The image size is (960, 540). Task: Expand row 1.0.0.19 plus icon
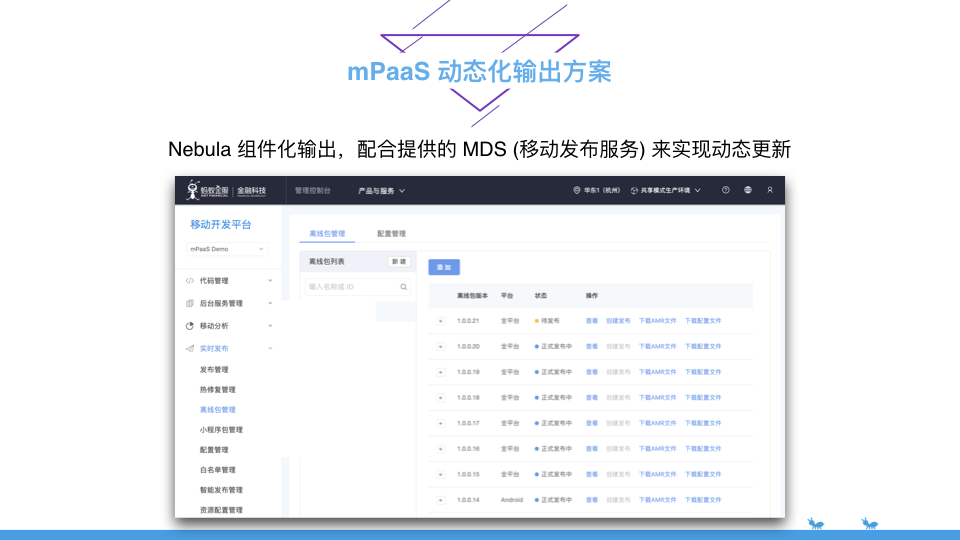(440, 372)
